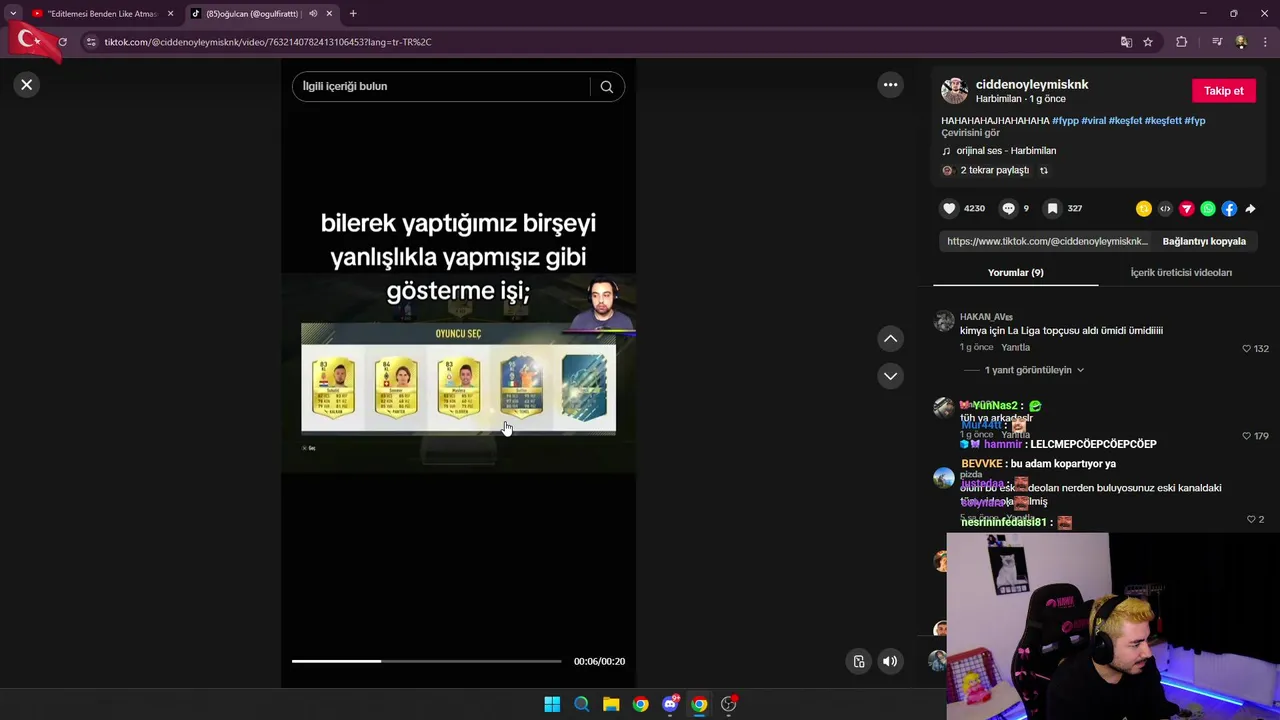Share the video via WhatsApp icon
1280x720 pixels.
point(1208,209)
